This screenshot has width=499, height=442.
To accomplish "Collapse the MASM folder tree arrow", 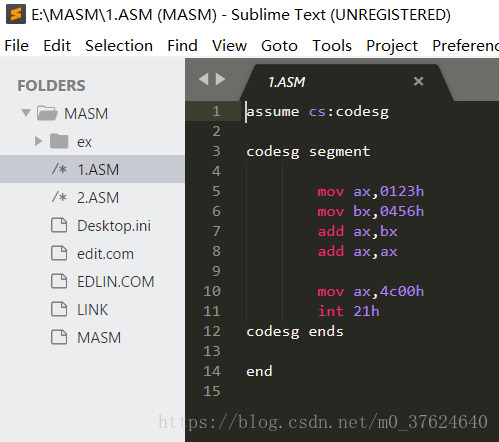I will coord(26,113).
